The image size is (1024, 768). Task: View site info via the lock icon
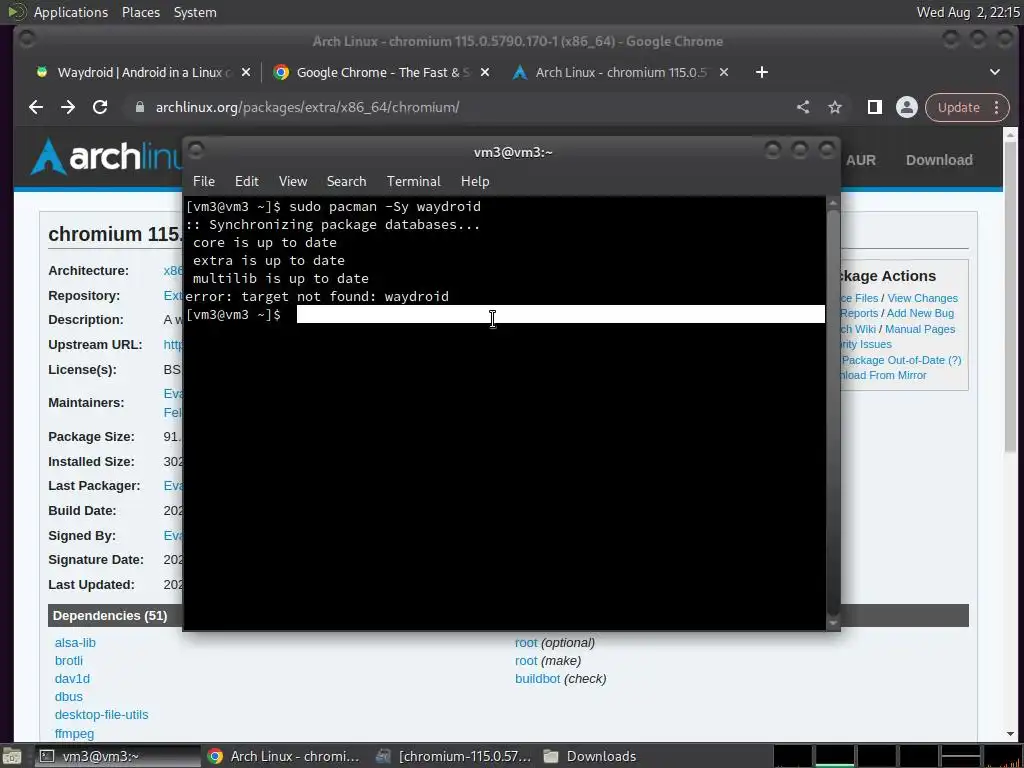click(139, 107)
